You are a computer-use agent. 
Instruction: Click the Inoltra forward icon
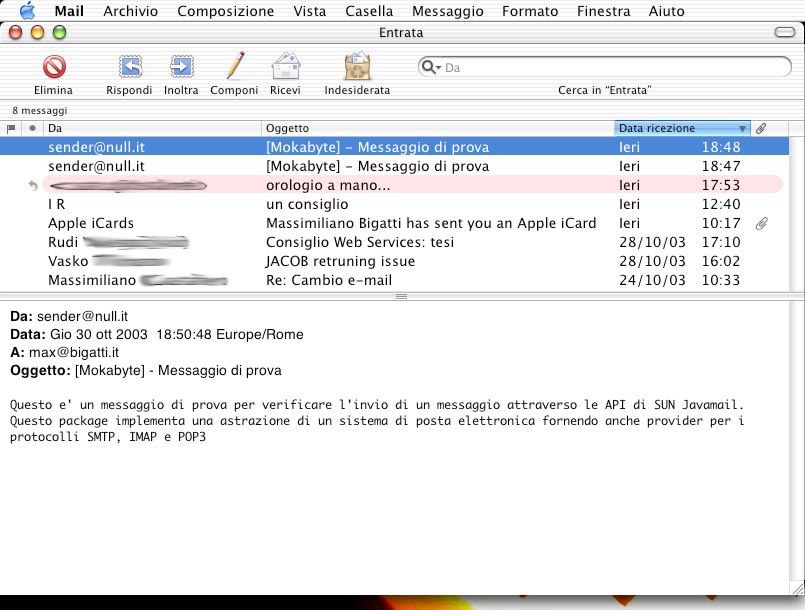[182, 67]
